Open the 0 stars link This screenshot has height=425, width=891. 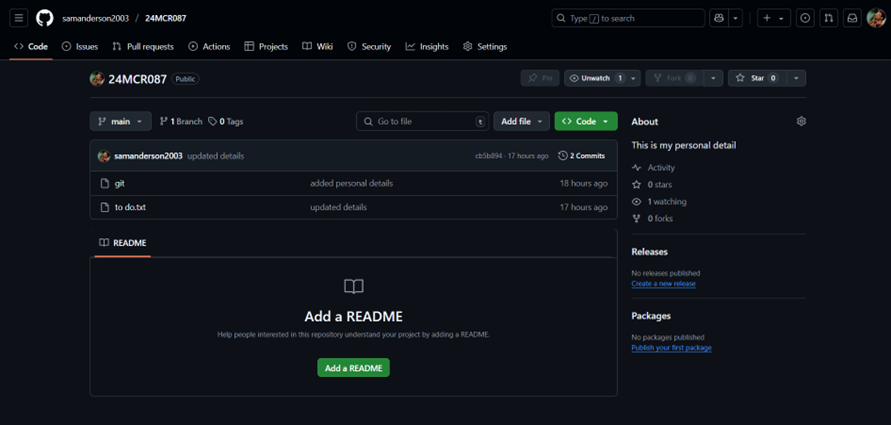[652, 185]
